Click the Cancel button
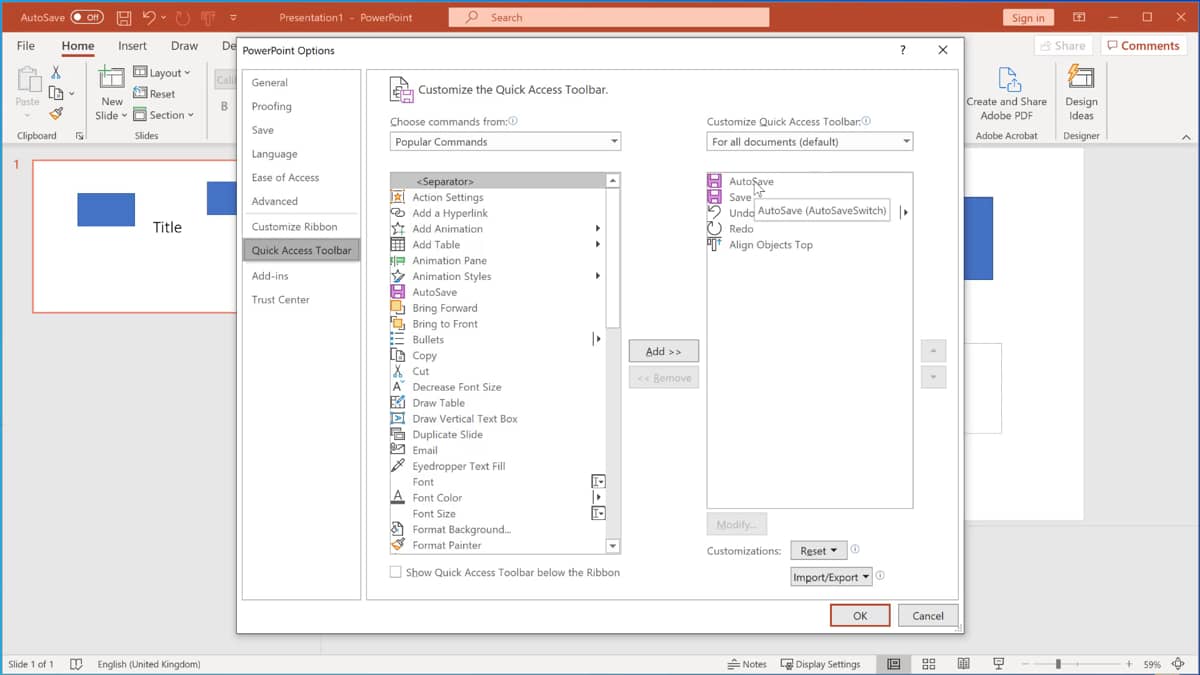Image resolution: width=1200 pixels, height=675 pixels. pyautogui.click(x=928, y=616)
